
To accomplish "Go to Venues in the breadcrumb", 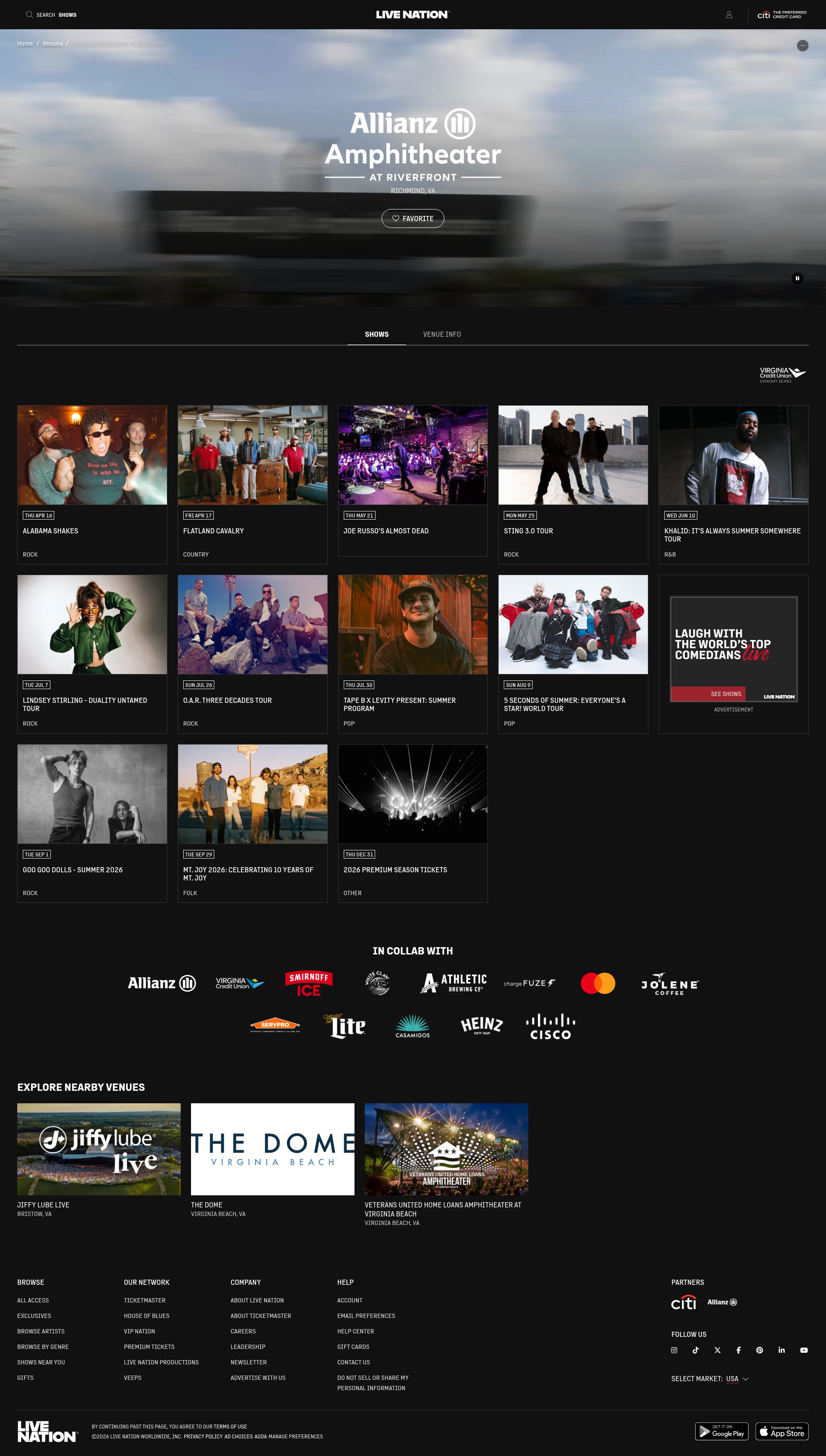I will point(52,44).
